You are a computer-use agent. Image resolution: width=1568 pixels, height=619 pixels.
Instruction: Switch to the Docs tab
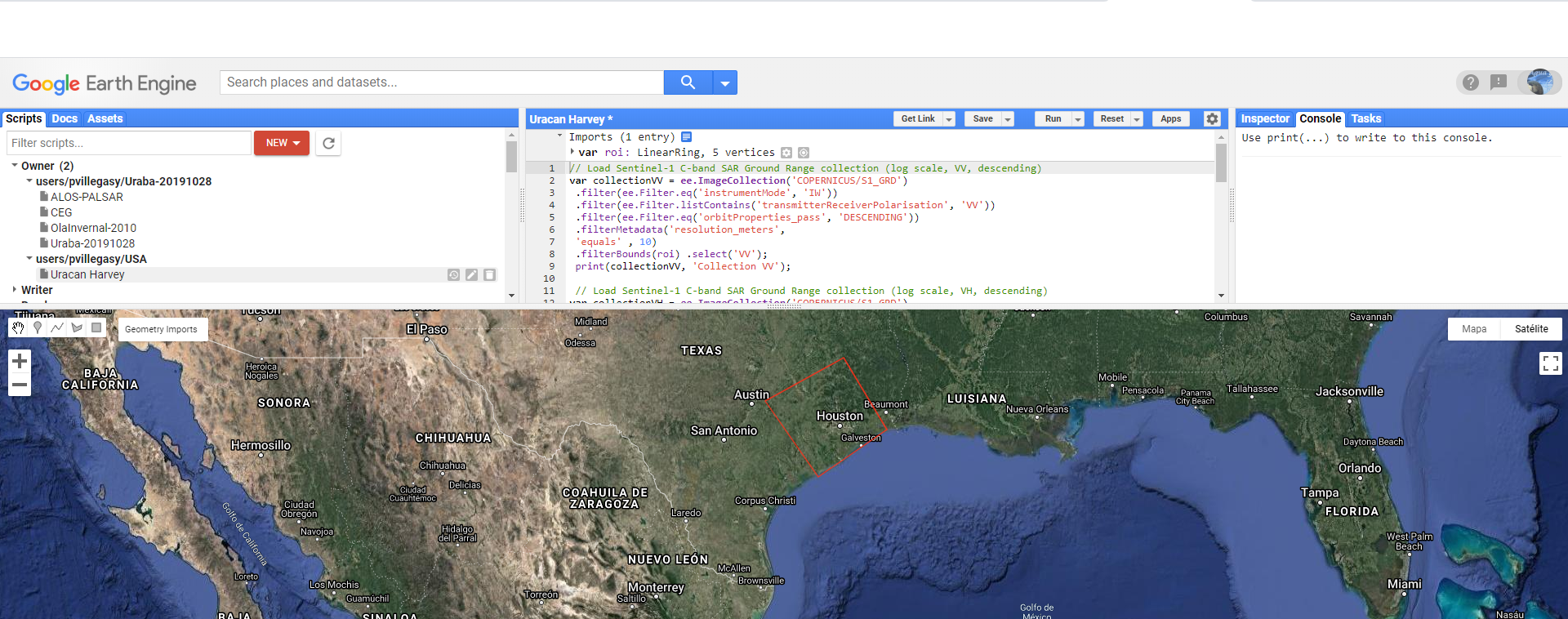tap(65, 118)
